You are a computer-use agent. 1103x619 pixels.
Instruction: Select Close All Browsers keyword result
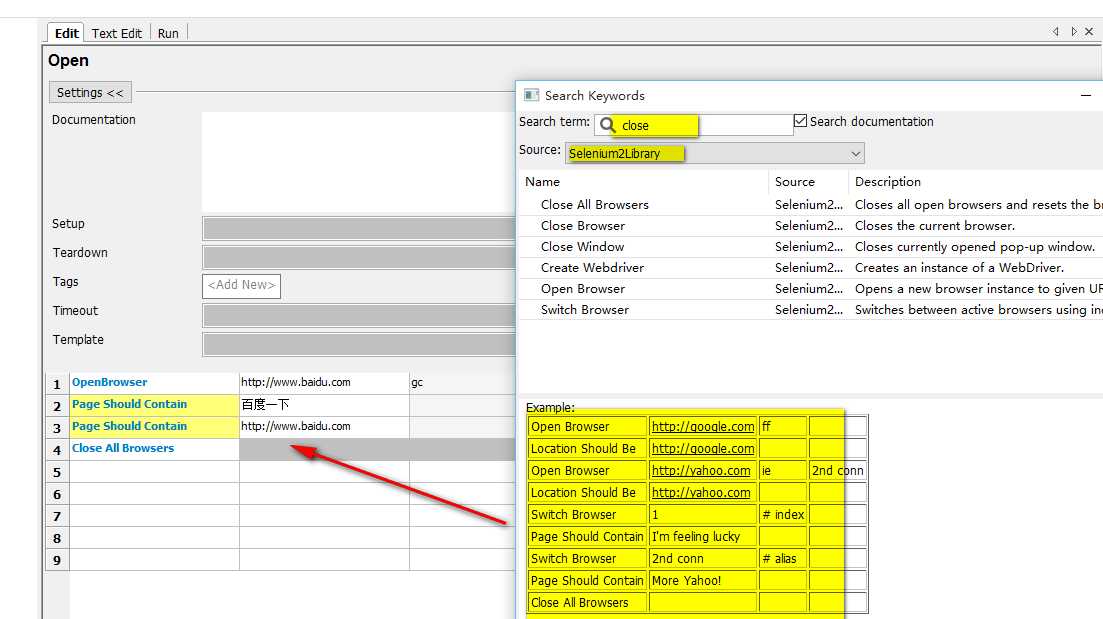pos(594,205)
